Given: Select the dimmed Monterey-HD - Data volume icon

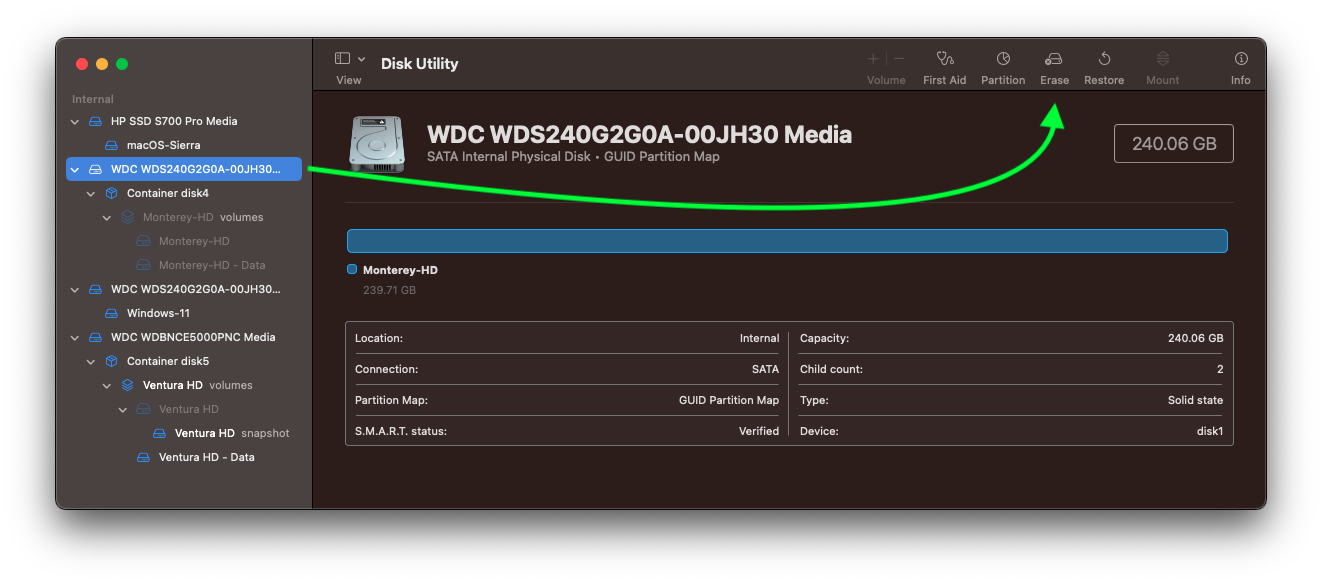Looking at the screenshot, I should point(143,265).
